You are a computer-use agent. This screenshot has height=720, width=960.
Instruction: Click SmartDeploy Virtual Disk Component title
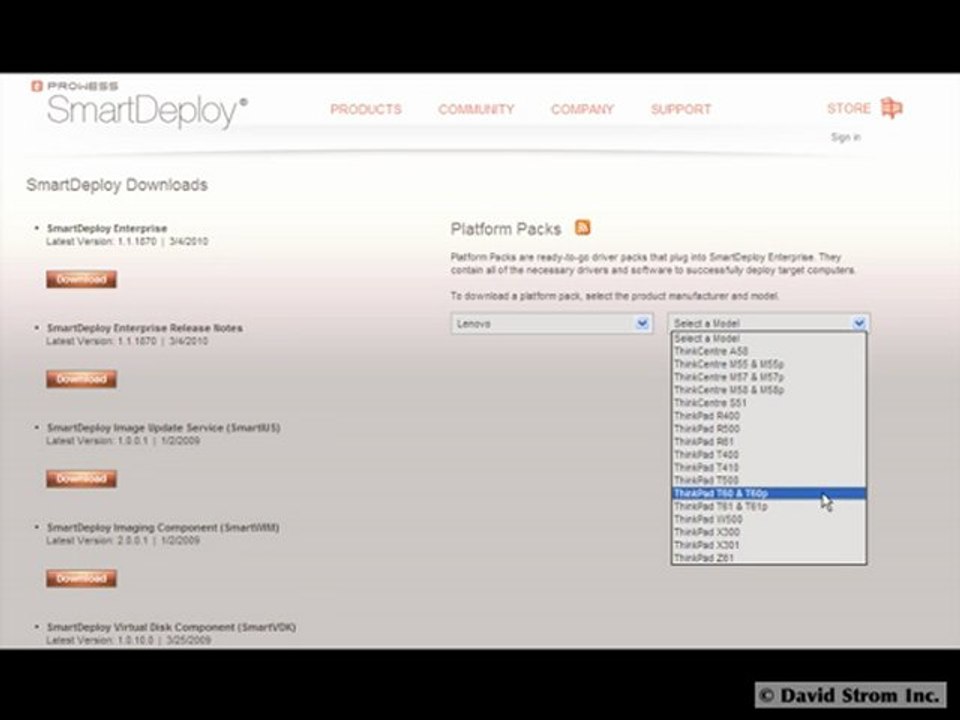(x=171, y=627)
